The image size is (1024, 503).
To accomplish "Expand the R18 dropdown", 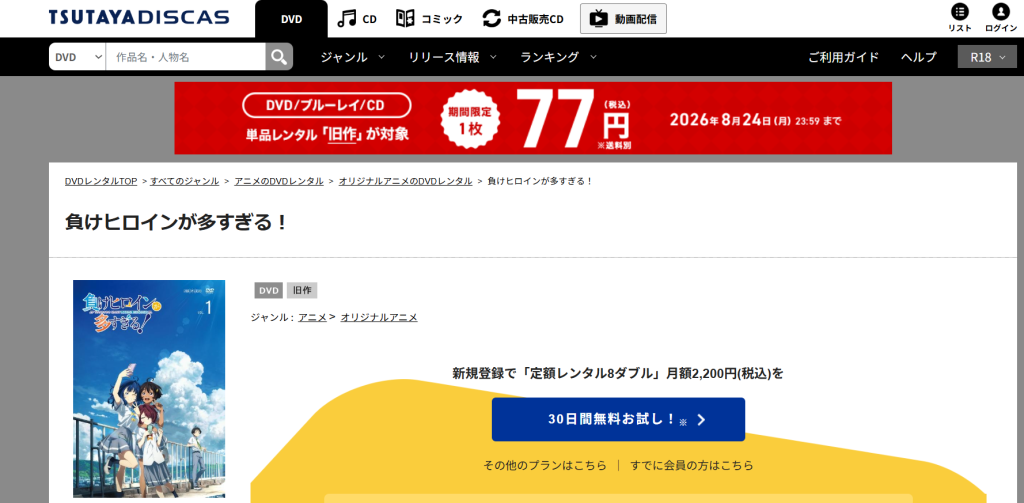I will pos(987,57).
